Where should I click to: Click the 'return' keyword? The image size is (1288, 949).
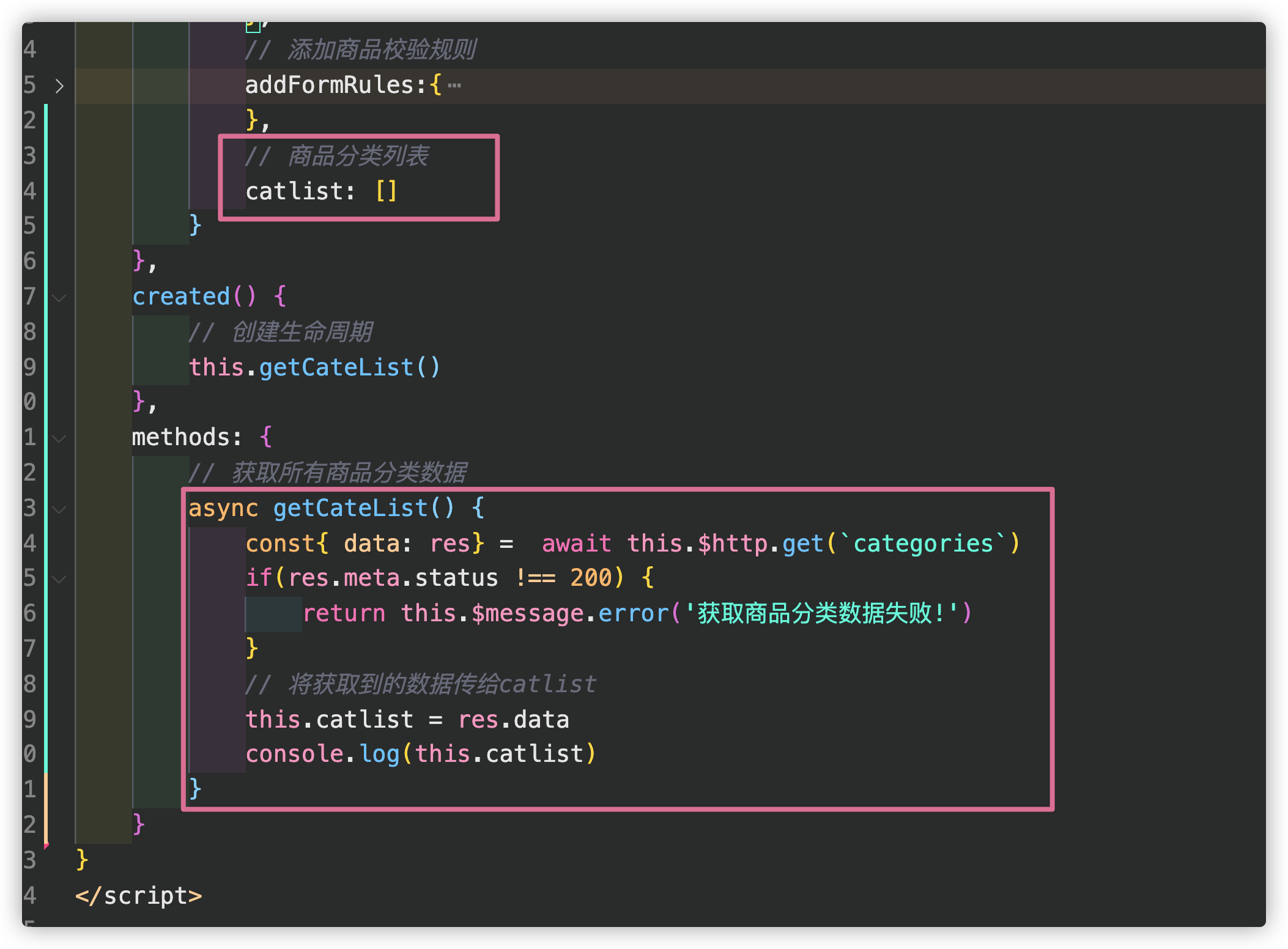[x=344, y=613]
